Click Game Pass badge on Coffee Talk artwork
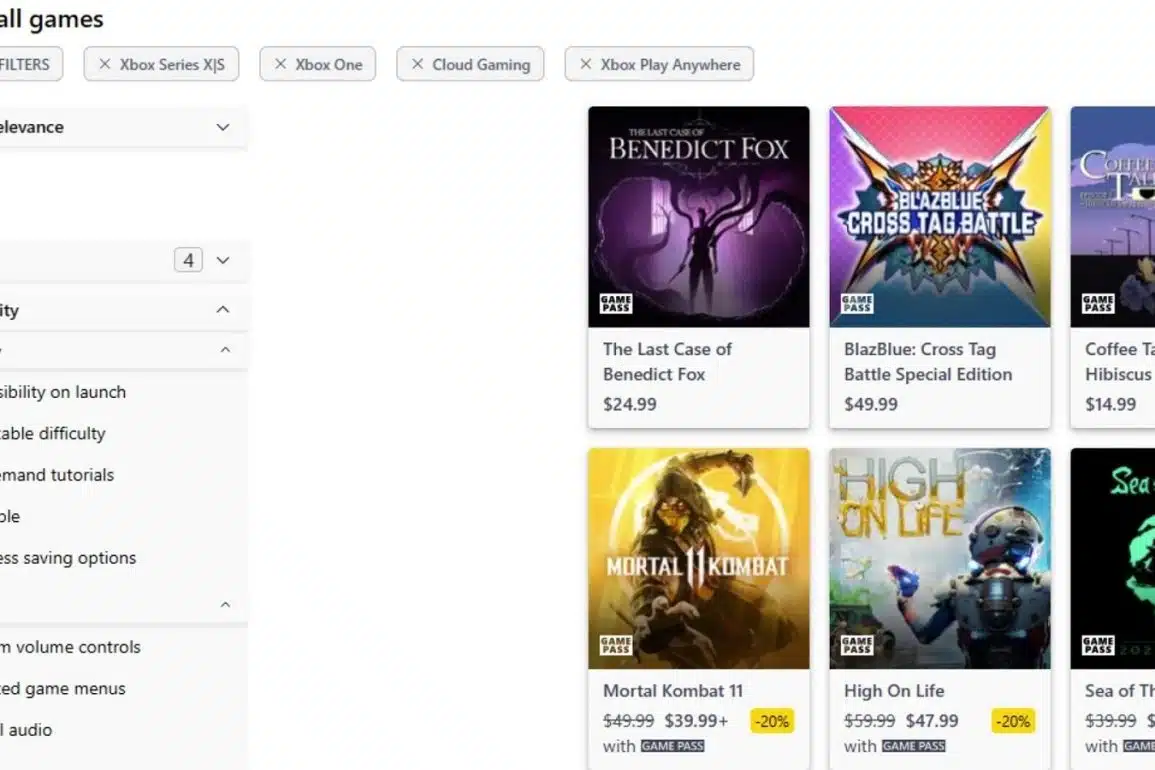1155x770 pixels. [x=1098, y=304]
